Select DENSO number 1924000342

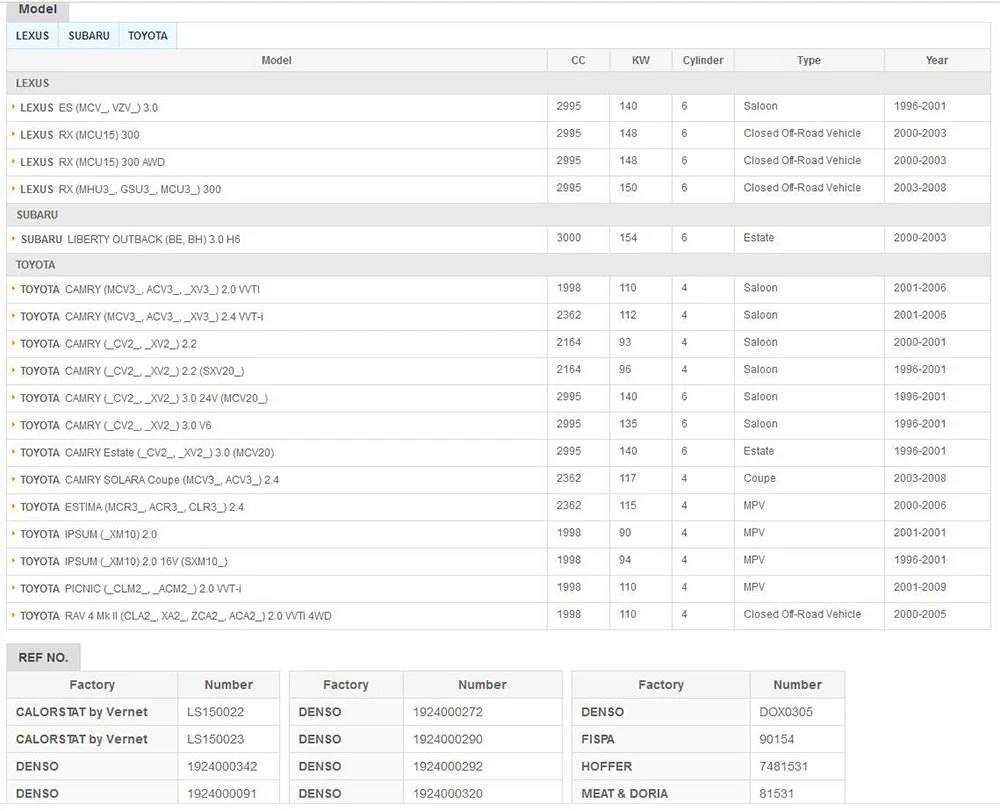coord(222,766)
